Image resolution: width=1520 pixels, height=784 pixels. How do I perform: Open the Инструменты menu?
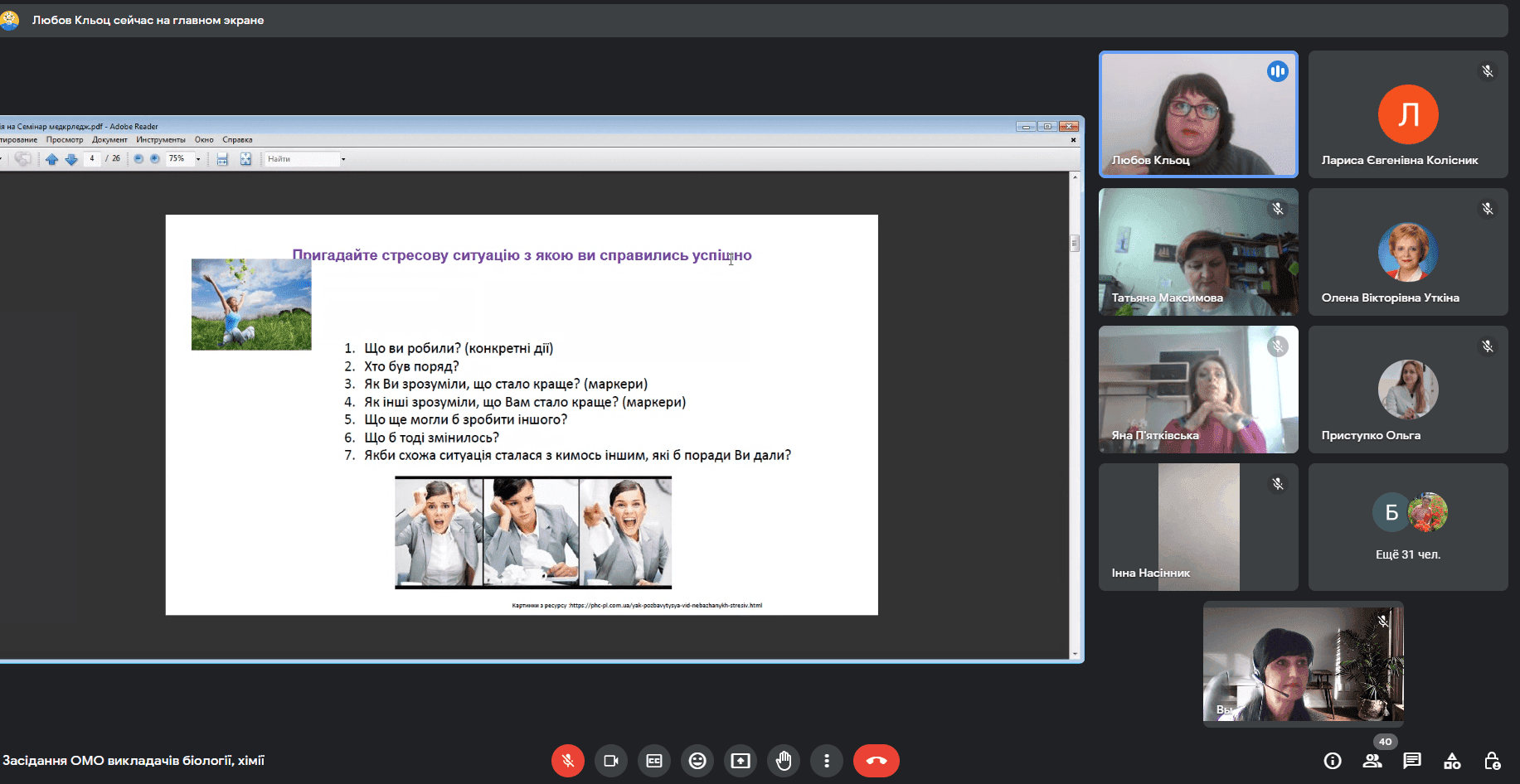[x=161, y=140]
